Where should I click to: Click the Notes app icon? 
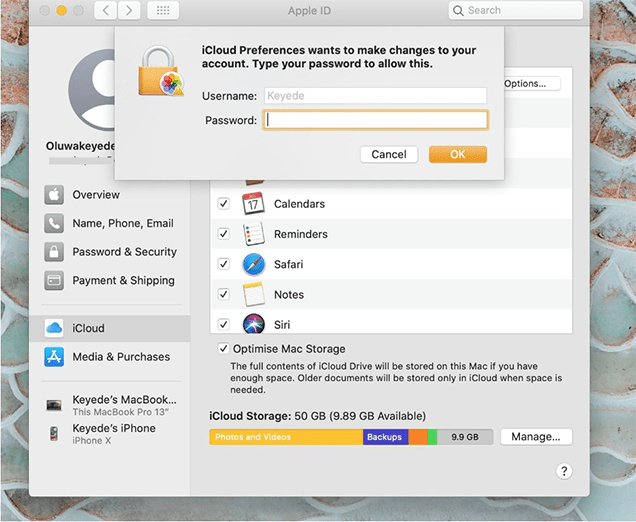pos(254,294)
